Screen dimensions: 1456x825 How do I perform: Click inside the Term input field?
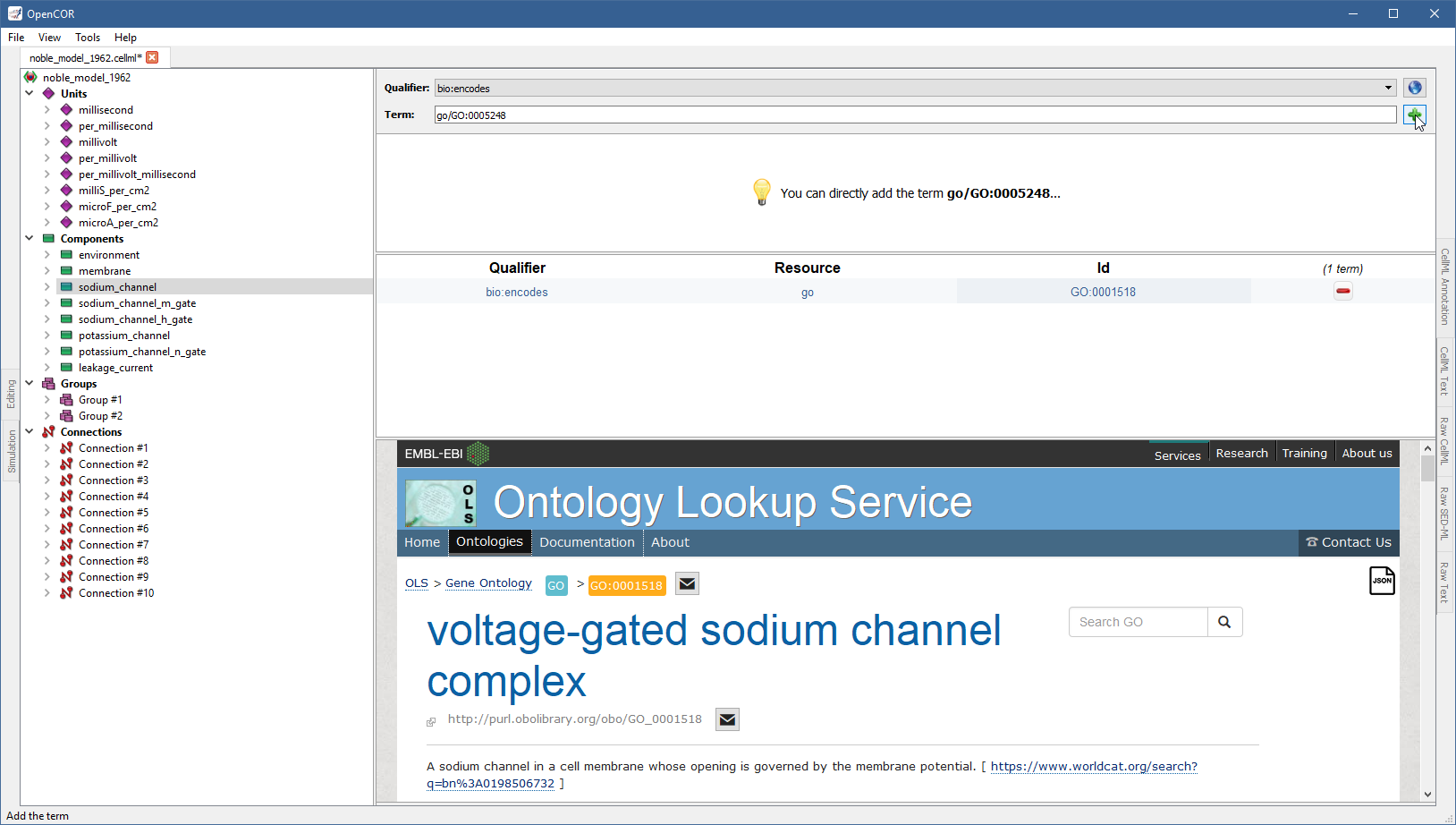(912, 115)
